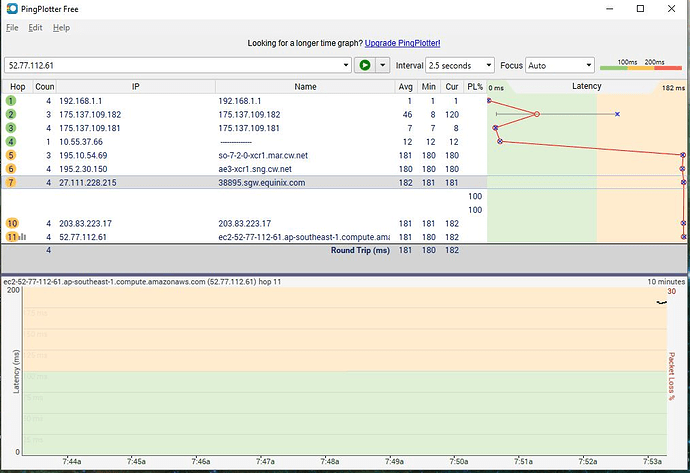Click the green start trace play button
The height and width of the screenshot is (473, 690).
pyautogui.click(x=365, y=65)
